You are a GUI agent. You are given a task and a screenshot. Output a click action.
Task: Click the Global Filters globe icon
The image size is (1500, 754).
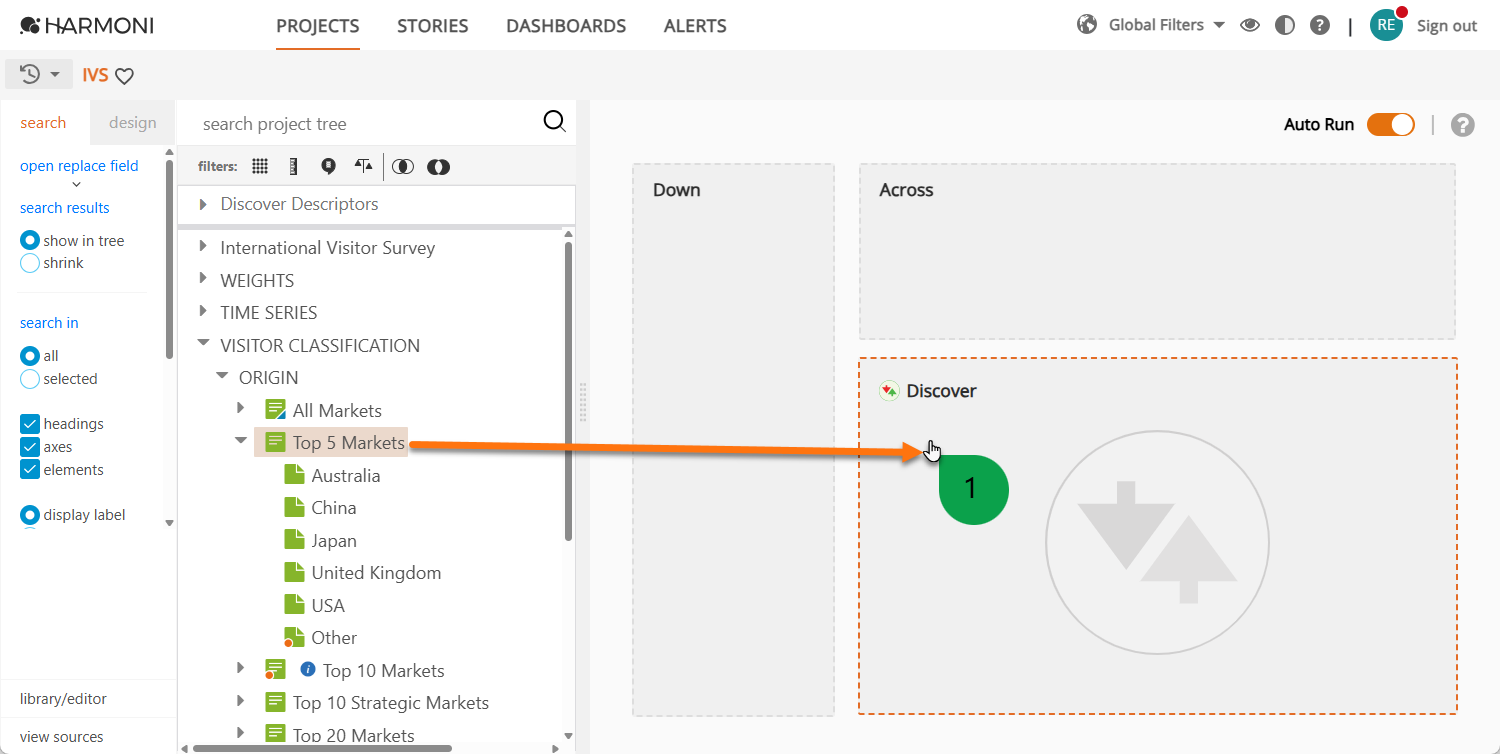1087,24
